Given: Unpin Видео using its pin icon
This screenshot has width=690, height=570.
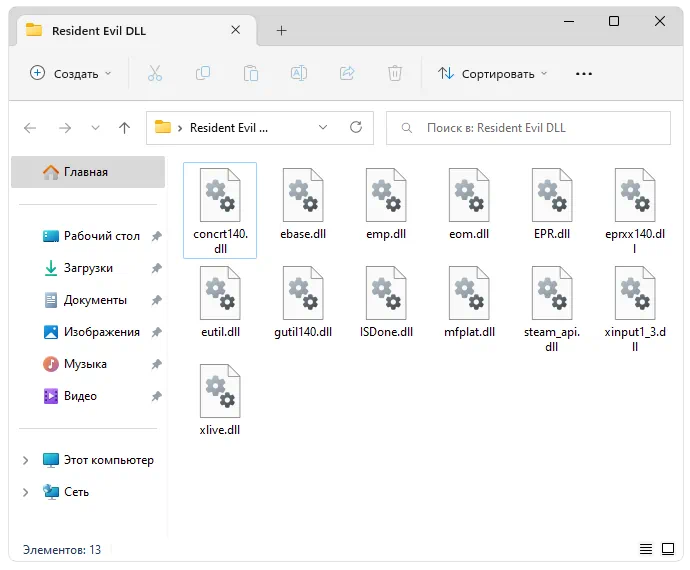Looking at the screenshot, I should coord(156,397).
